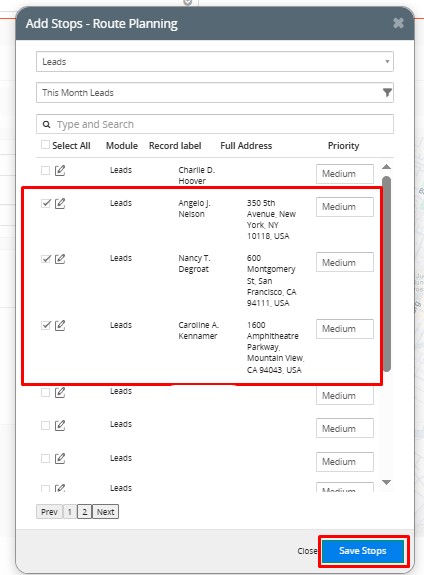Select the 350 5th Avenue address text

pos(271,219)
